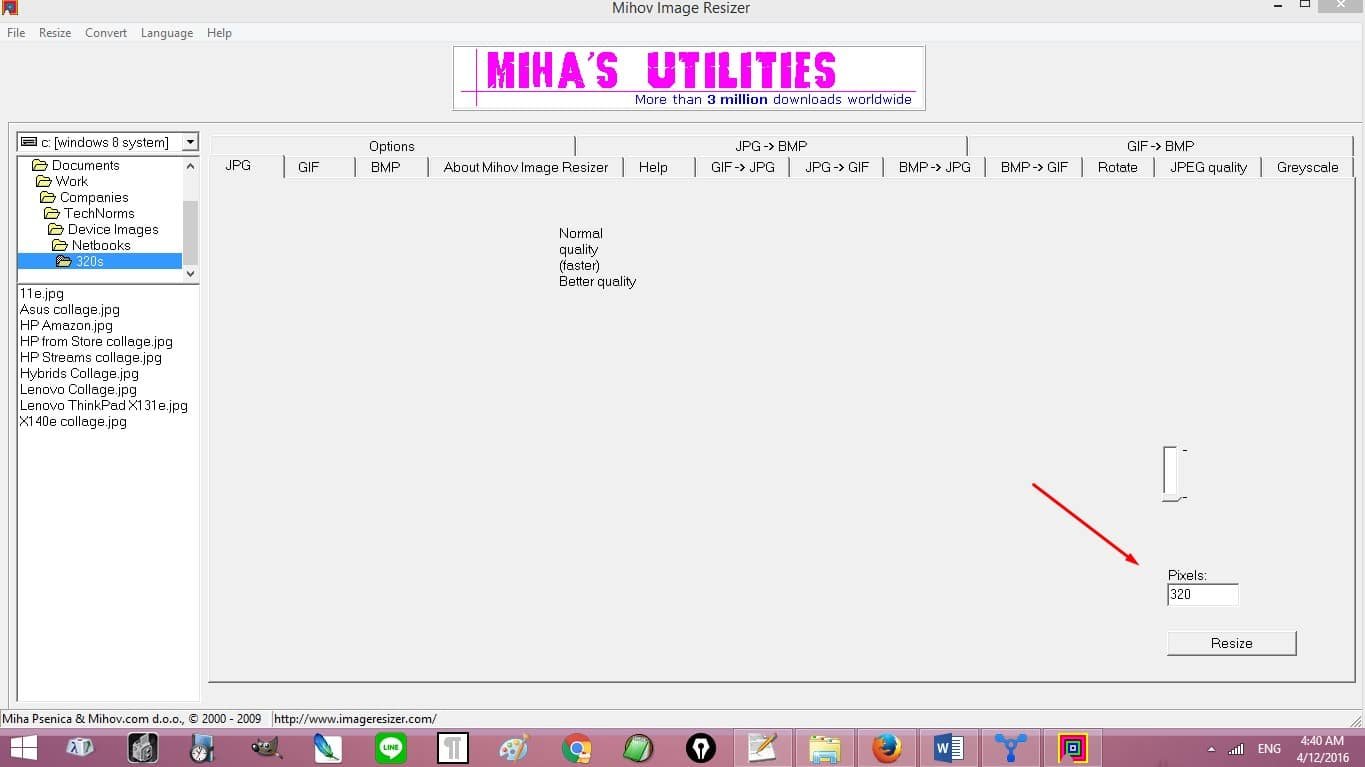Open the Rotate tab
The width and height of the screenshot is (1365, 767).
tap(1117, 167)
